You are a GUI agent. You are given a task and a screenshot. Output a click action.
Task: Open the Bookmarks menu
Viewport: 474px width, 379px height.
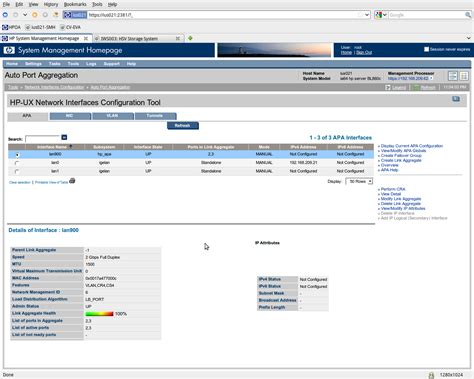[x=75, y=4]
